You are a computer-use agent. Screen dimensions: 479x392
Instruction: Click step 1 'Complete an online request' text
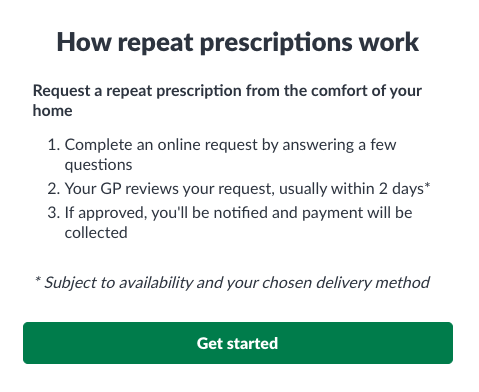click(x=230, y=155)
